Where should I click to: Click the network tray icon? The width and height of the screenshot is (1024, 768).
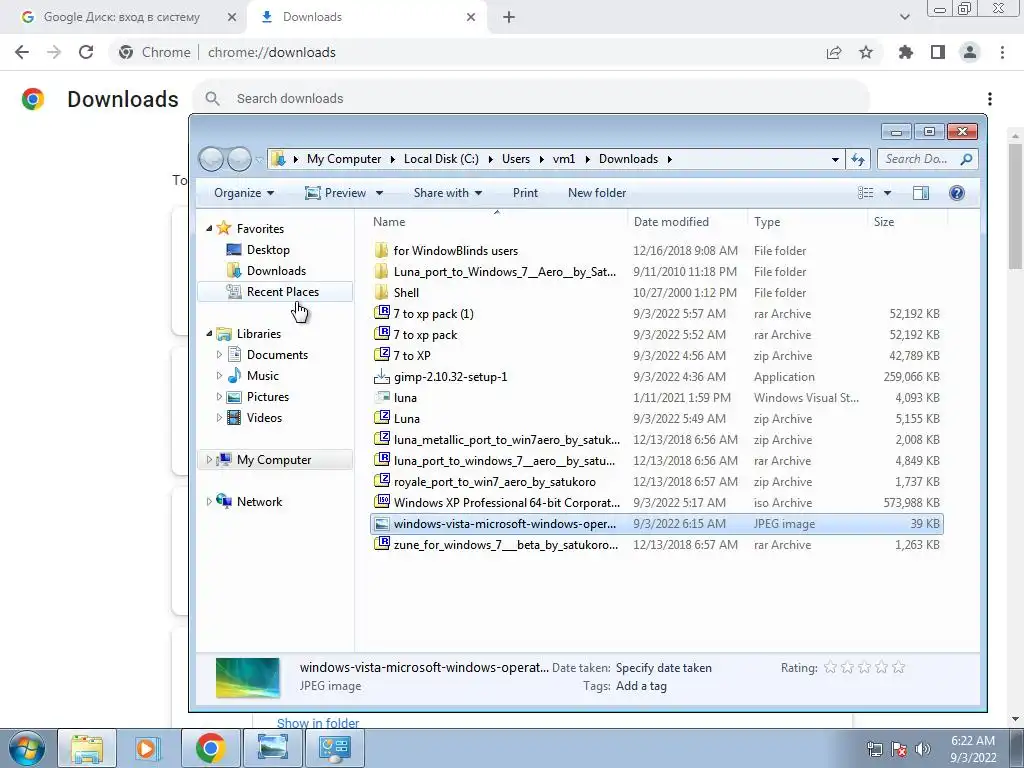pyautogui.click(x=874, y=749)
